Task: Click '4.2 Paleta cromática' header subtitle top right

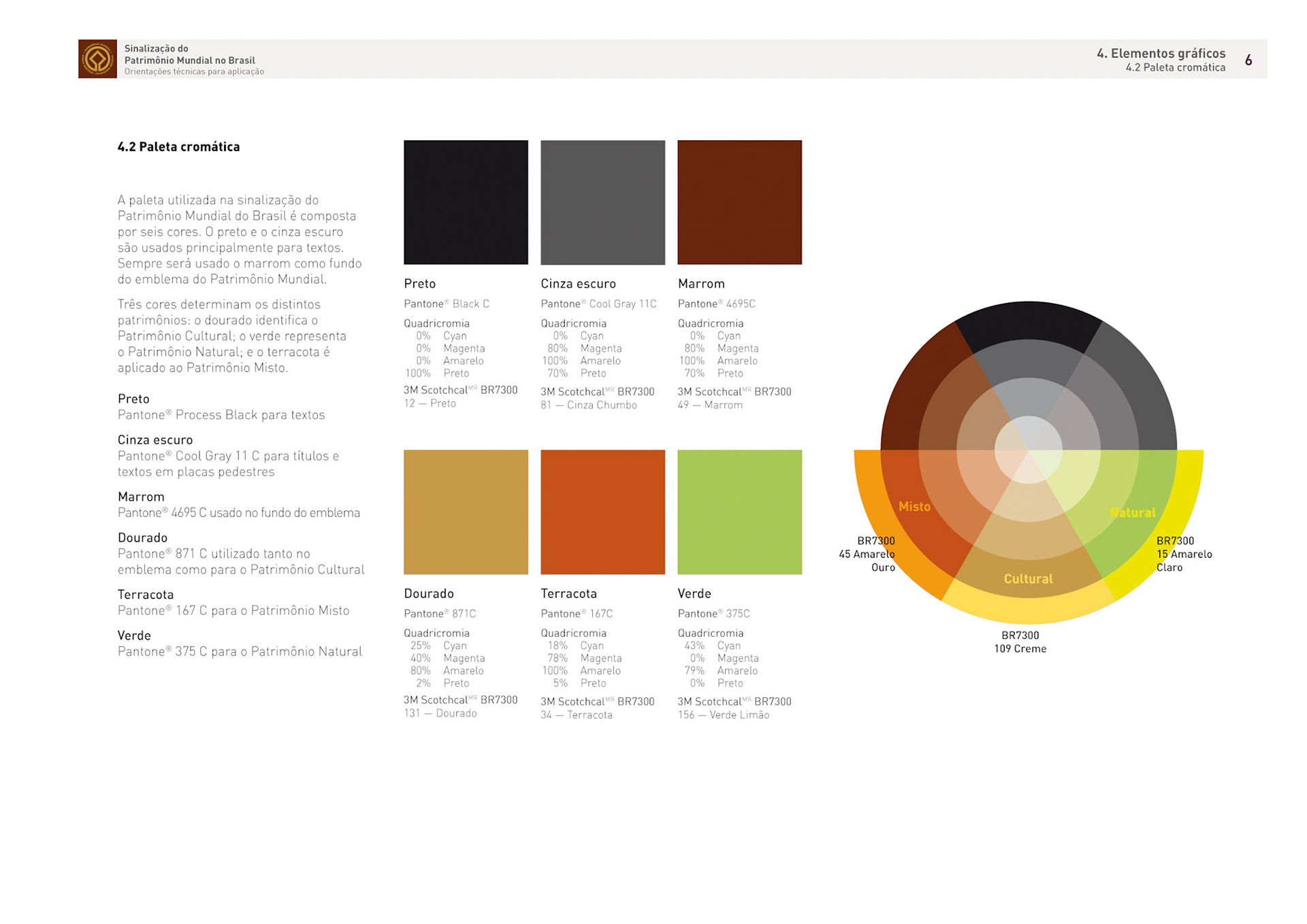Action: 1175,67
